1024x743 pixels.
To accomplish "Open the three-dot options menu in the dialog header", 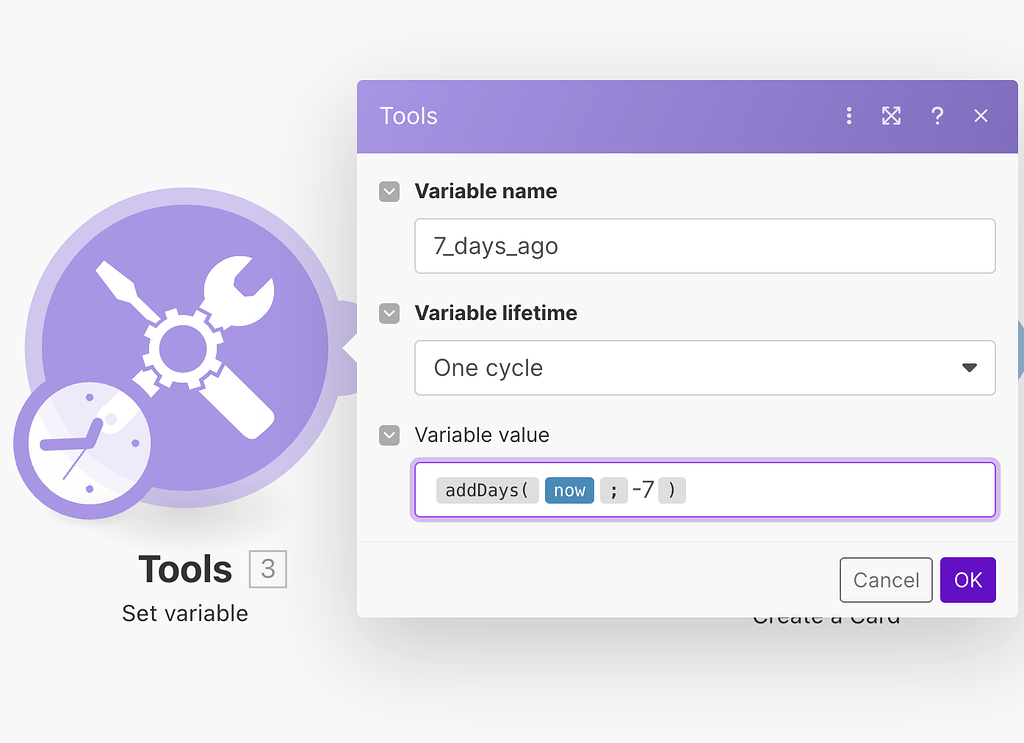I will tap(849, 116).
